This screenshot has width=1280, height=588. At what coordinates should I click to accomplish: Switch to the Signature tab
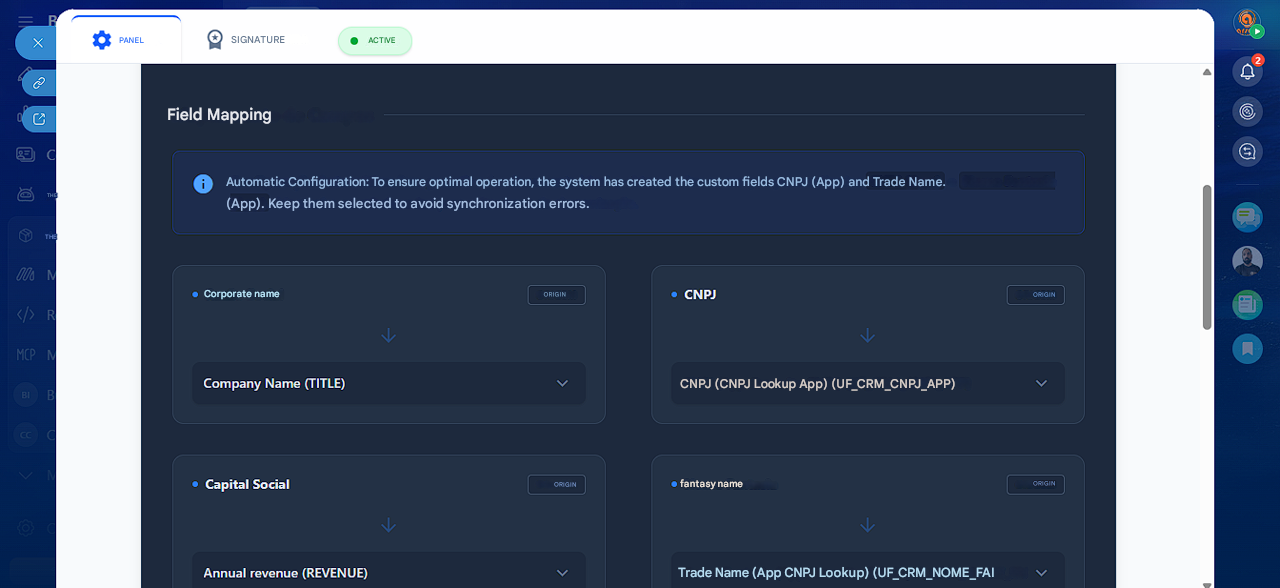pyautogui.click(x=246, y=40)
